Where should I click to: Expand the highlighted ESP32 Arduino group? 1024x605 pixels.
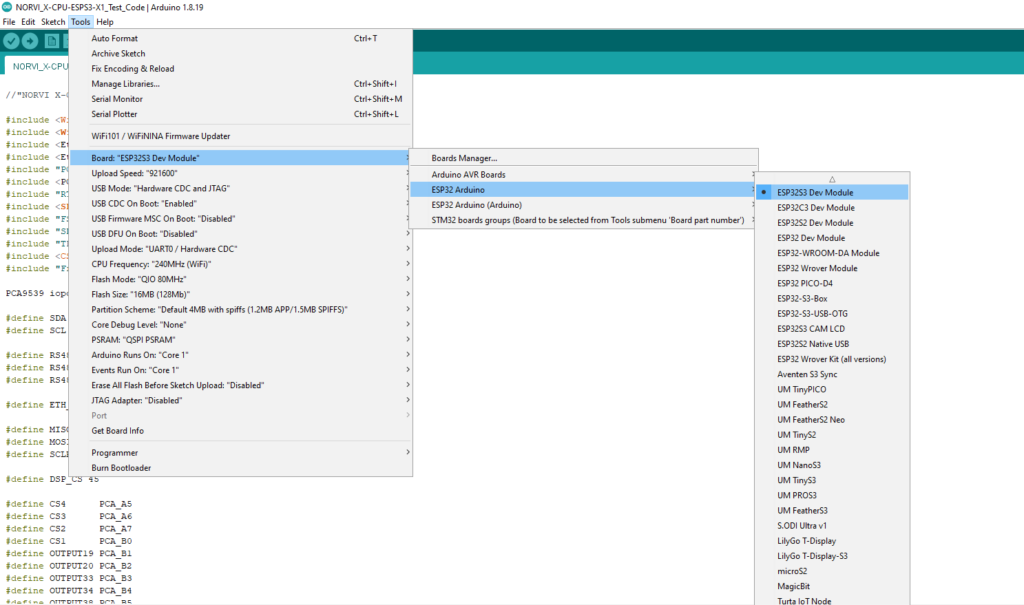[583, 189]
